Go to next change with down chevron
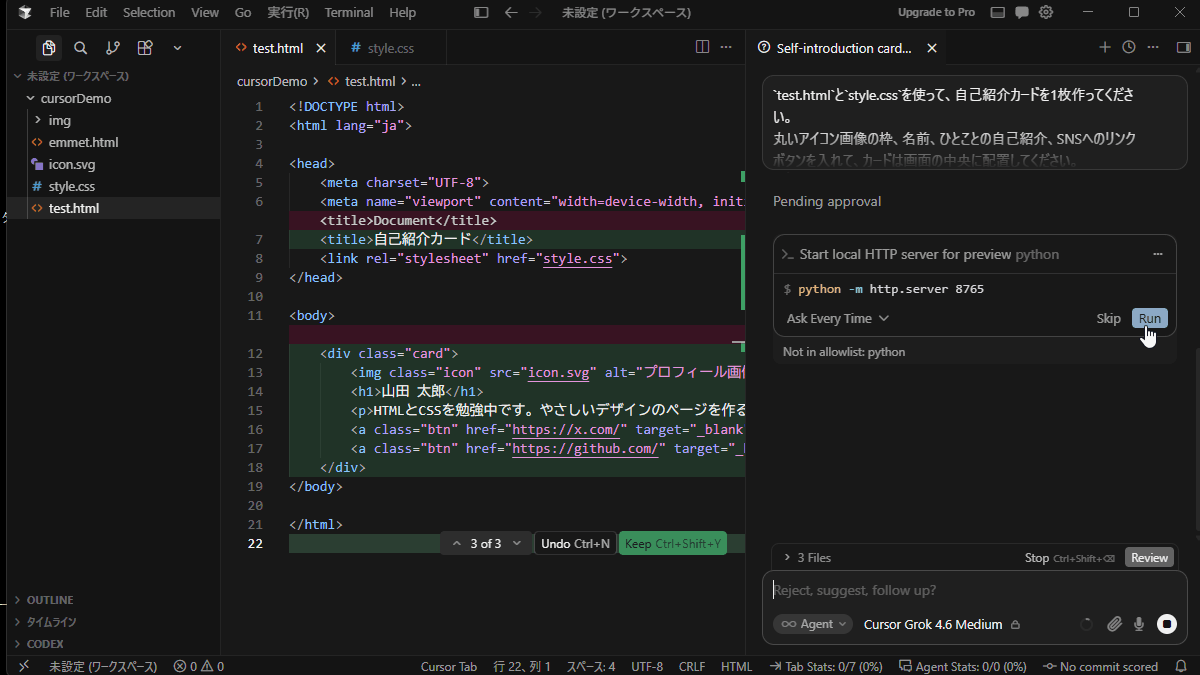The width and height of the screenshot is (1200, 675). tap(517, 544)
